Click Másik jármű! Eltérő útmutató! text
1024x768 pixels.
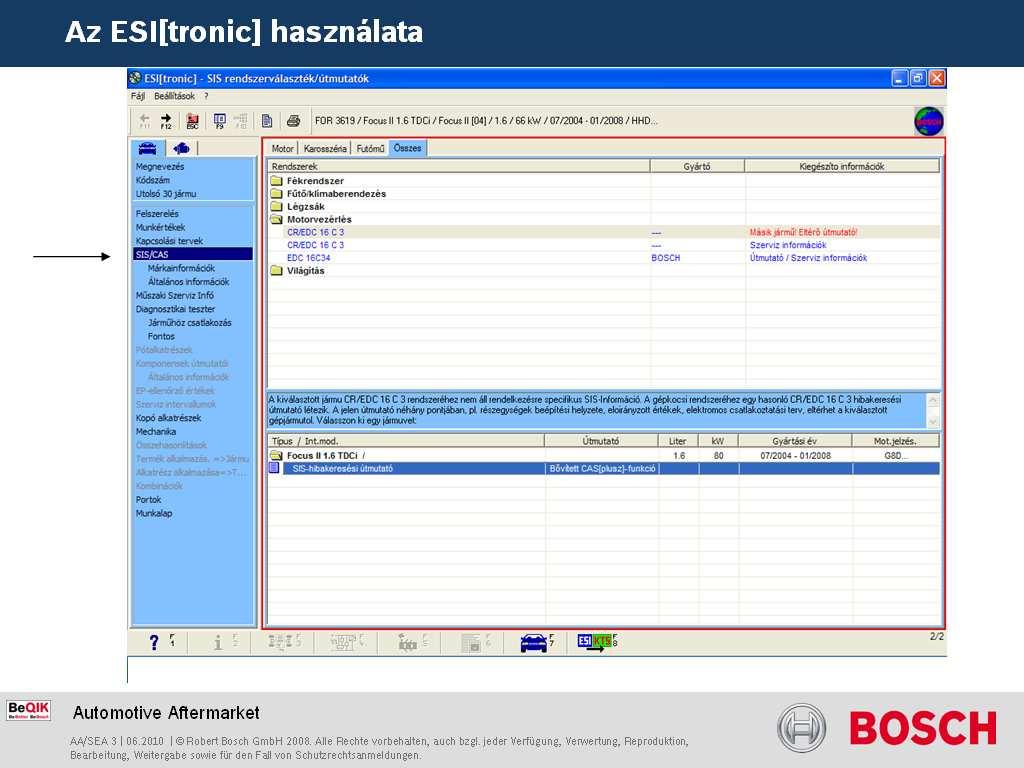point(803,232)
